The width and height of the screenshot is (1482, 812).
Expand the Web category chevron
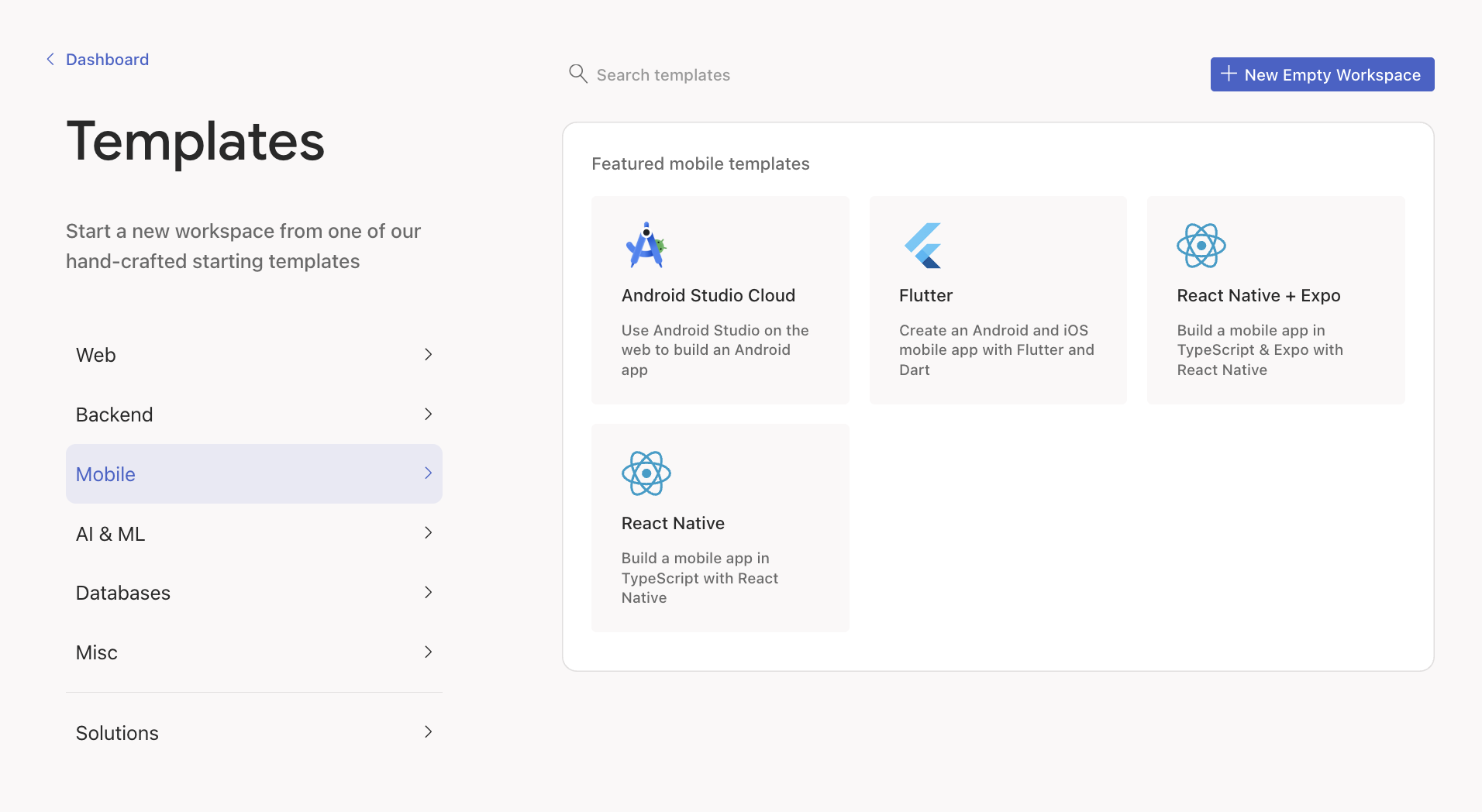click(x=428, y=354)
